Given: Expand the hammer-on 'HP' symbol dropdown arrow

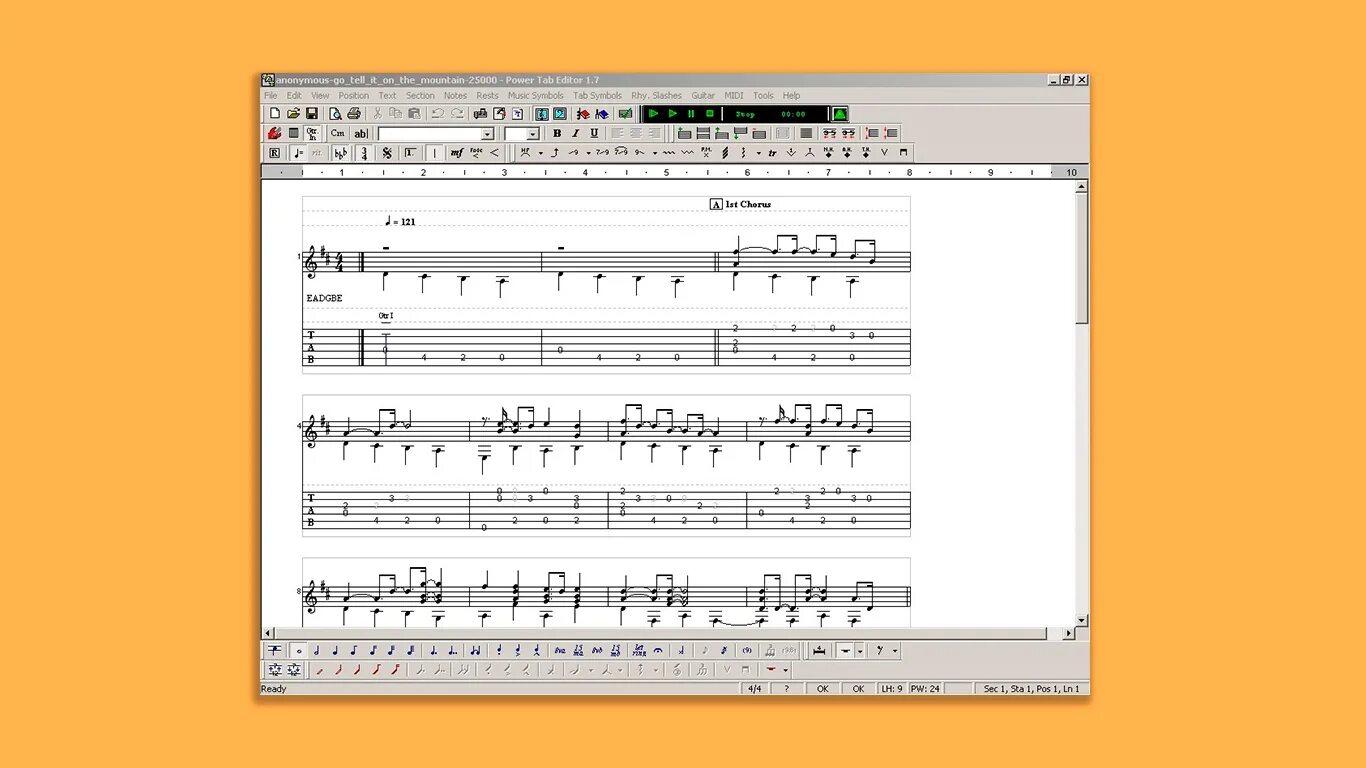Looking at the screenshot, I should click(540, 153).
